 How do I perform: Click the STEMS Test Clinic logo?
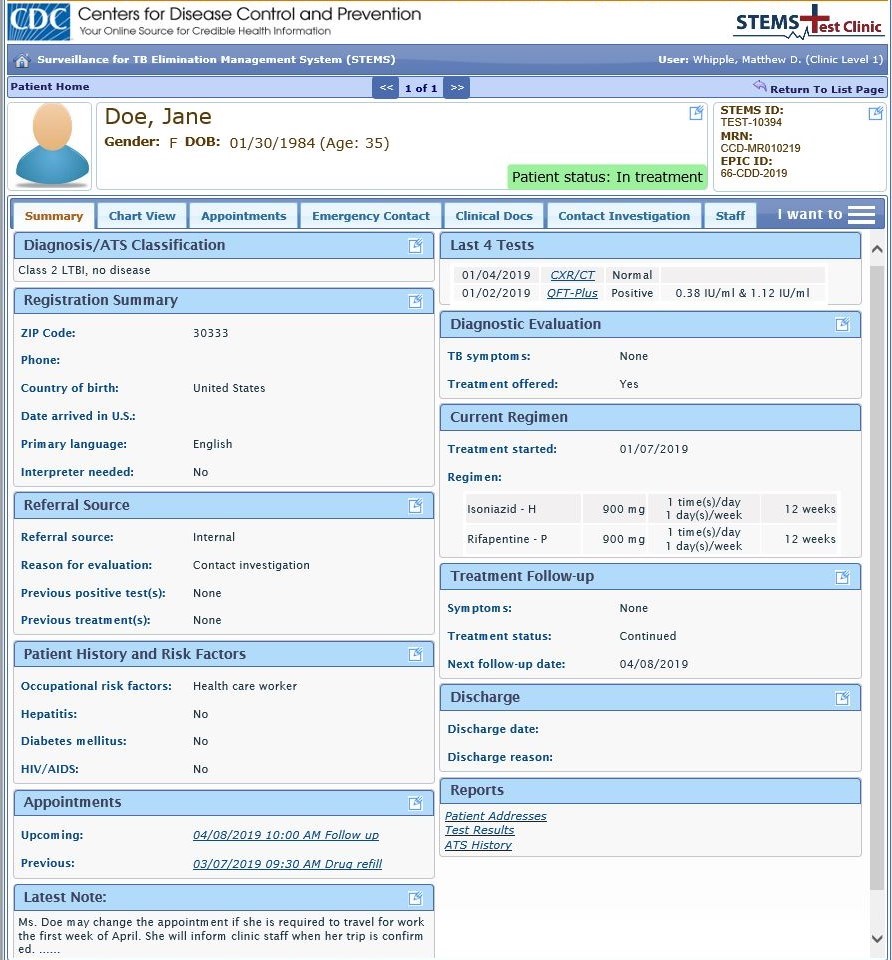(x=809, y=23)
